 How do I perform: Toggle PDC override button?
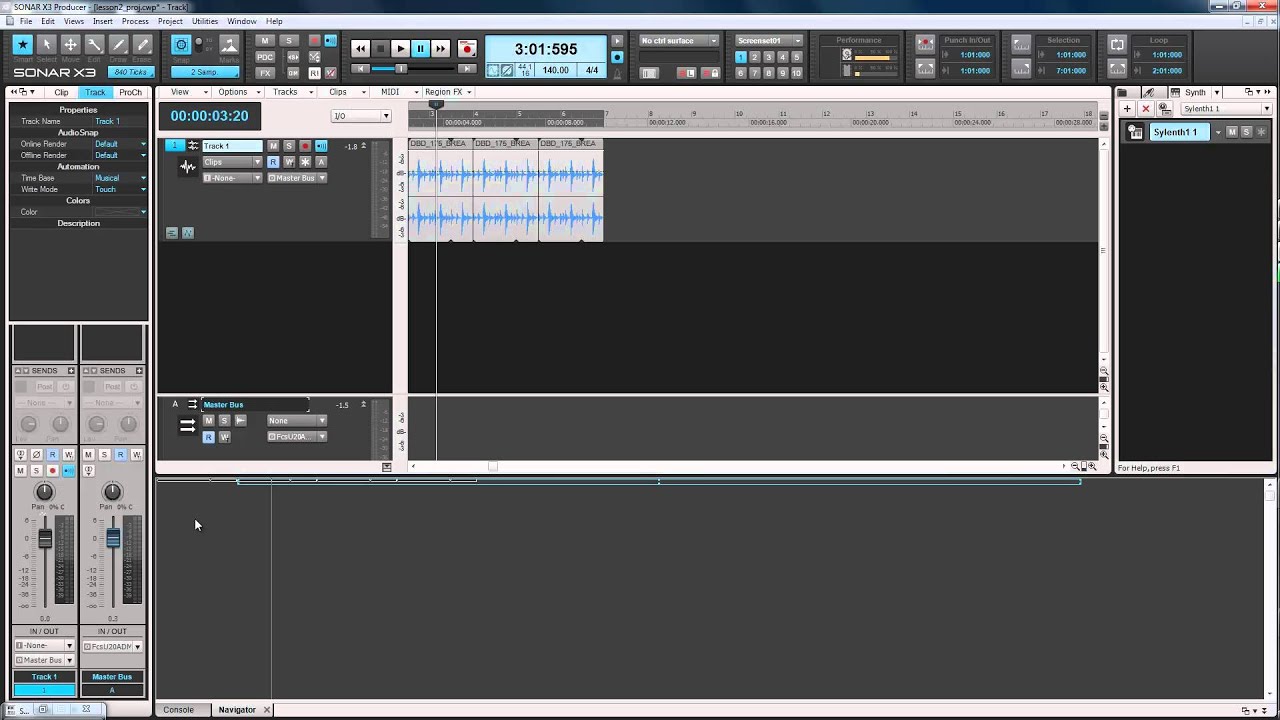pyautogui.click(x=265, y=57)
